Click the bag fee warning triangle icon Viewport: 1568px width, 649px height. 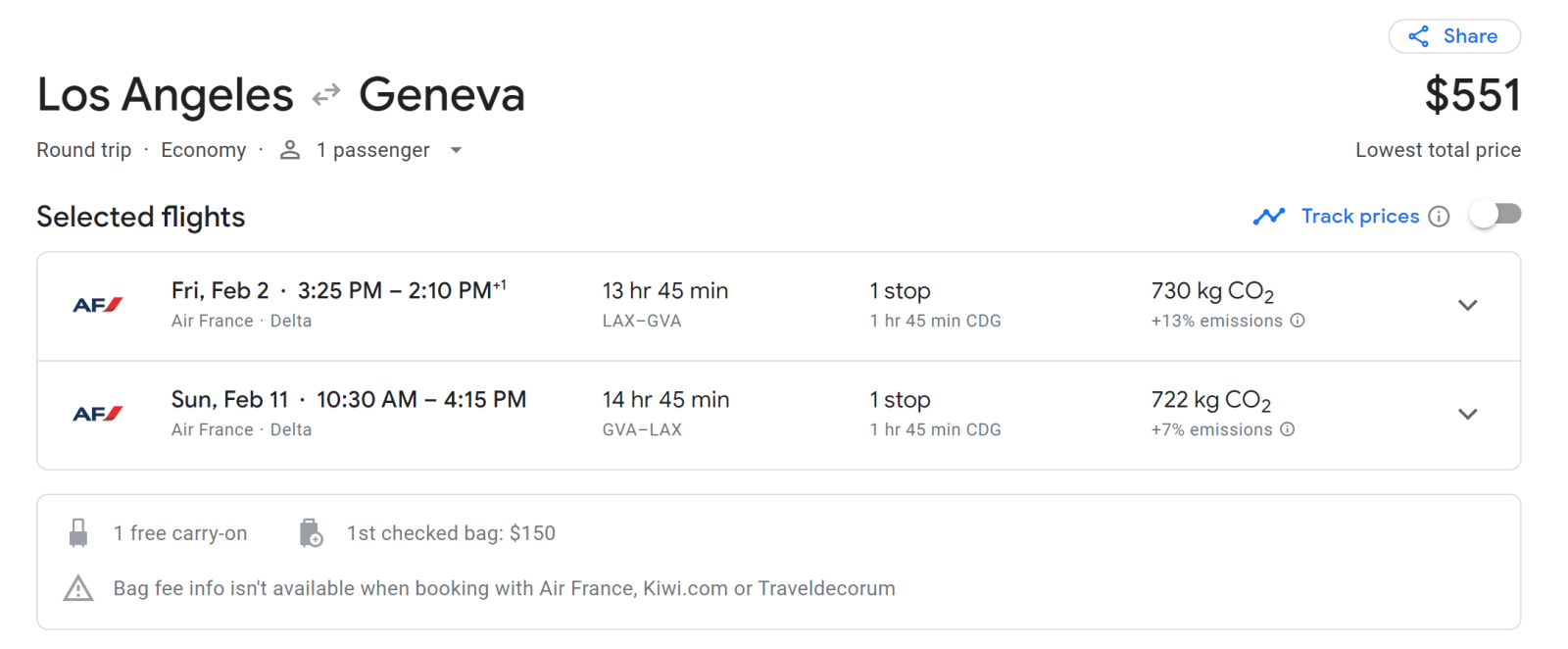point(78,588)
